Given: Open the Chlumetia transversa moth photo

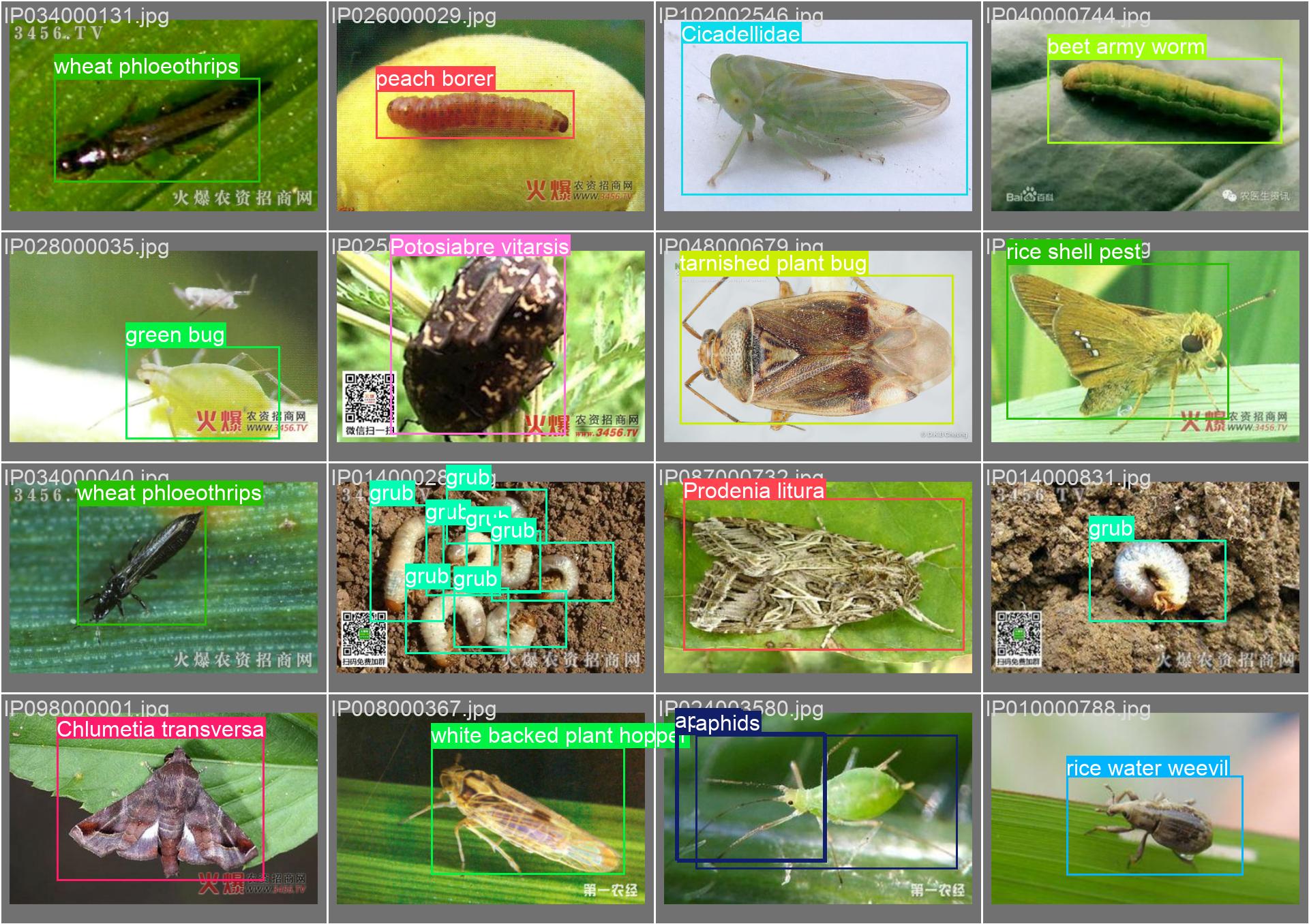Looking at the screenshot, I should [x=164, y=808].
